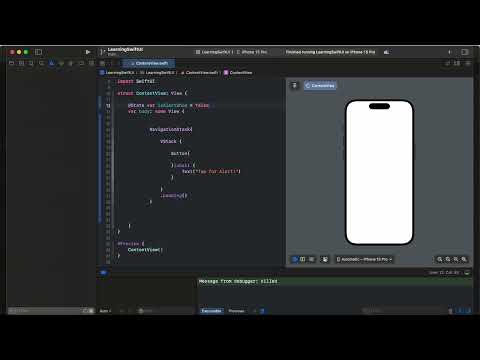Open canvas device settings button
This screenshot has width=480, height=360.
(x=325, y=259)
